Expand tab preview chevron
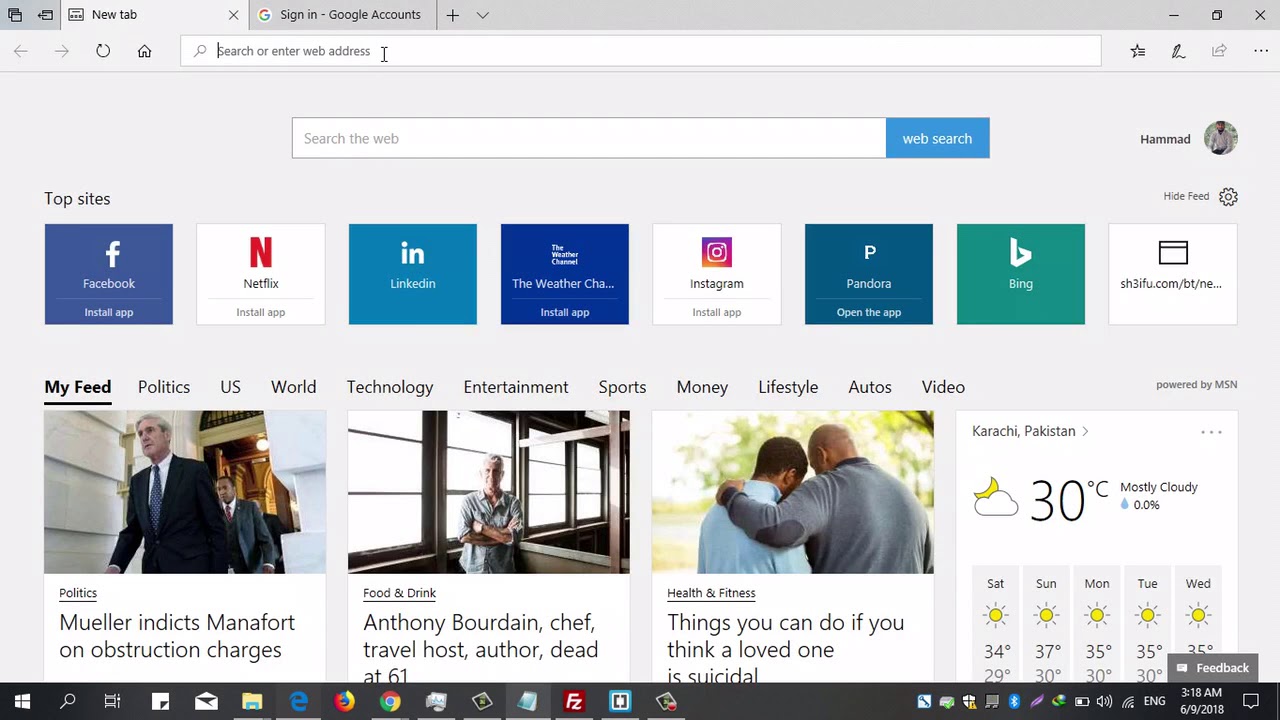 tap(483, 15)
